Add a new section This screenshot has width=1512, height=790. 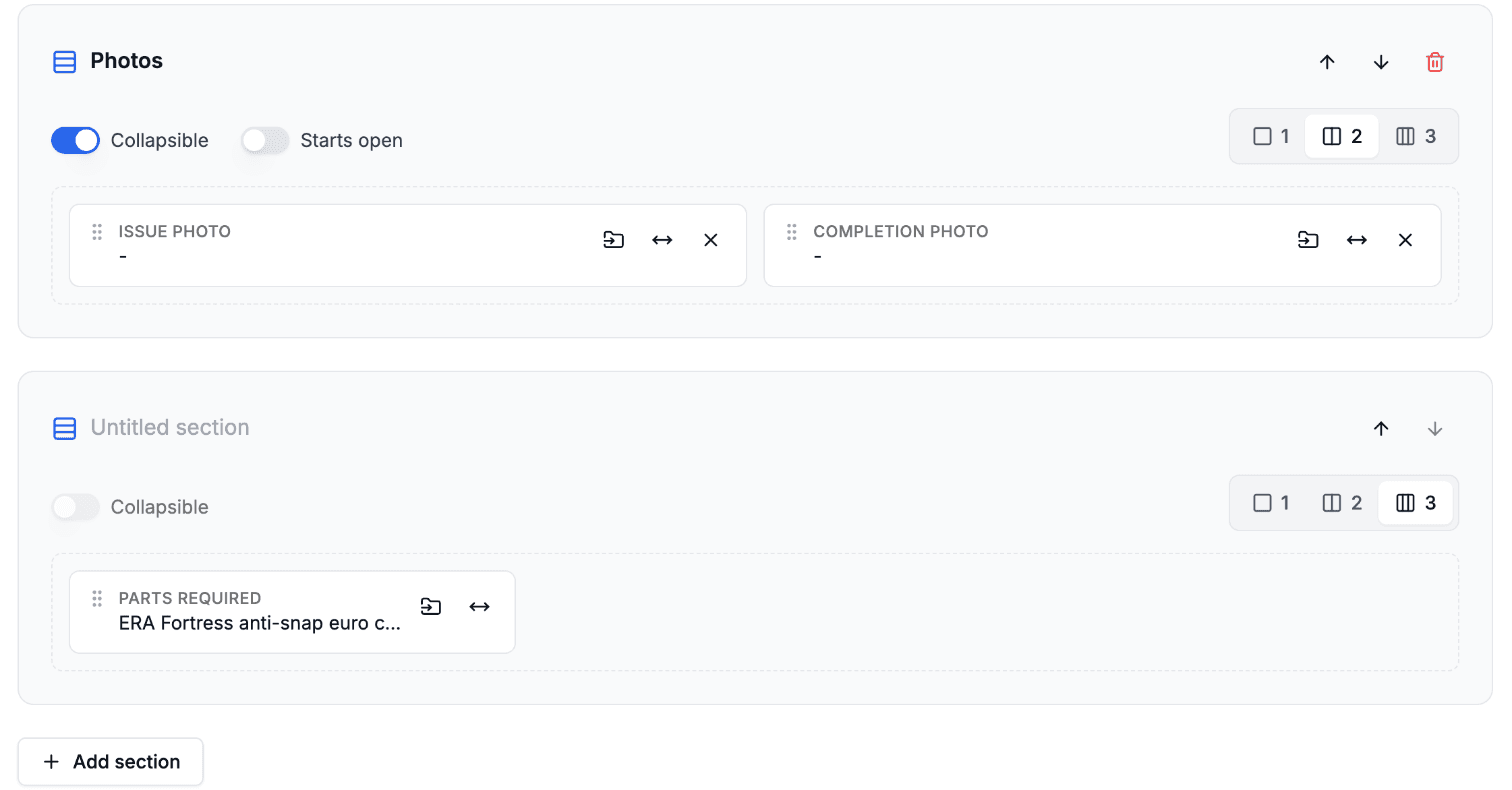(x=111, y=762)
